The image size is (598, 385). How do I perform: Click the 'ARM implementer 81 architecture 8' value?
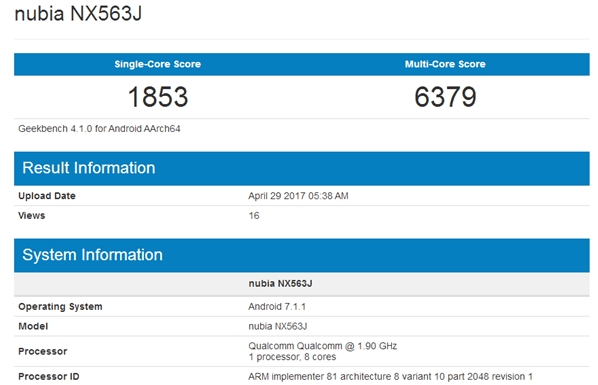click(391, 376)
